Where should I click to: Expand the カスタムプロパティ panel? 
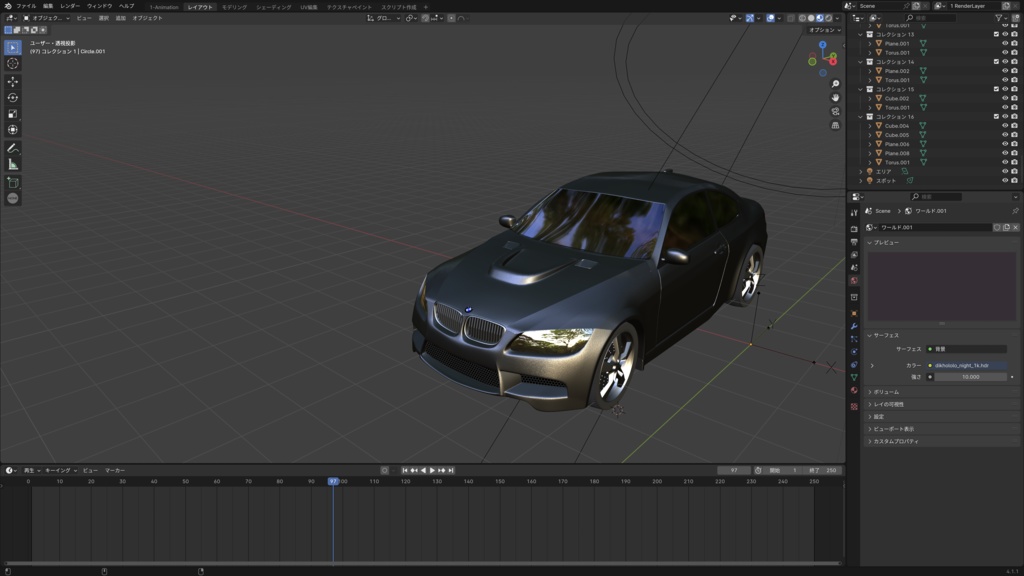[940, 441]
